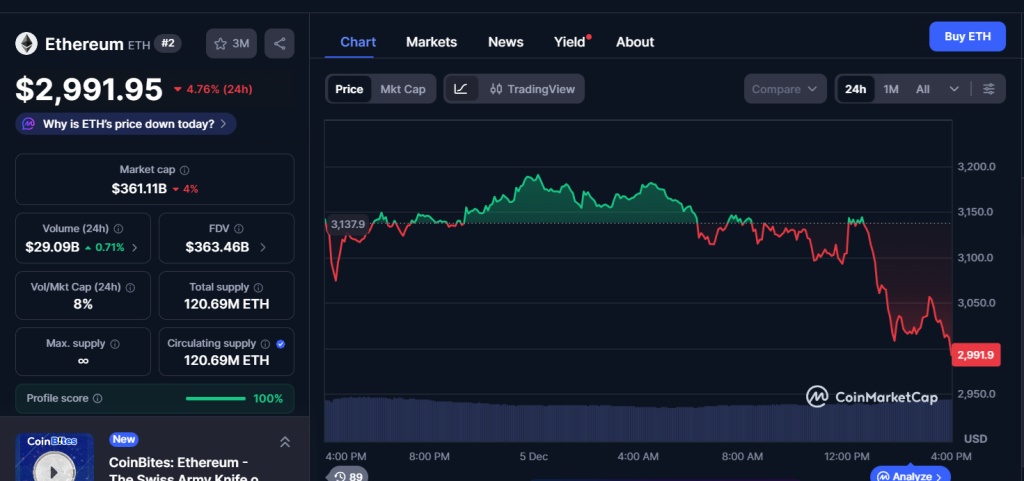Click the $363.46B FDV value
The width and height of the screenshot is (1024, 481).
(x=217, y=247)
